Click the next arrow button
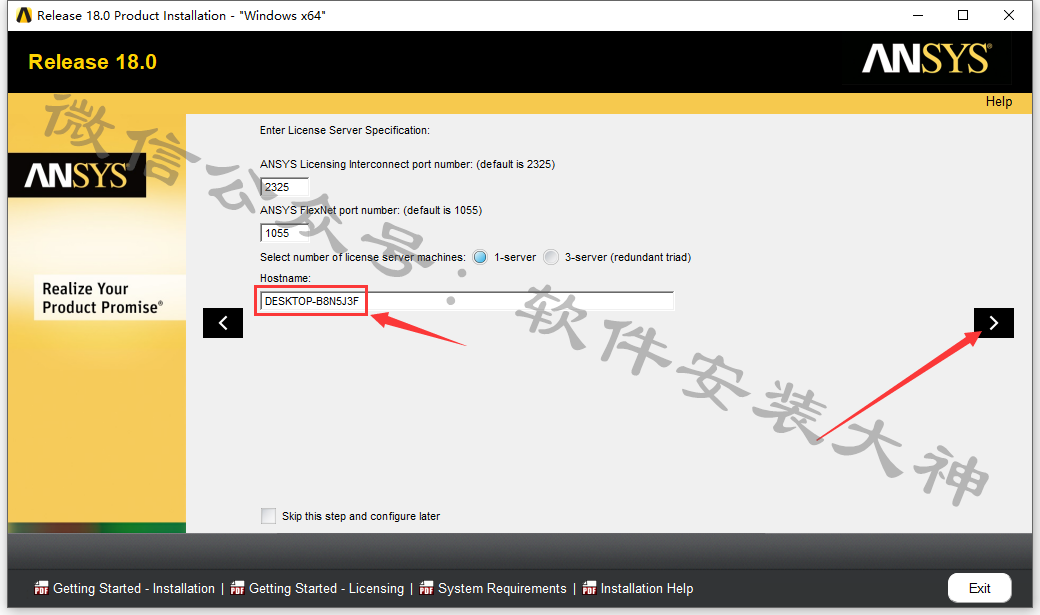This screenshot has width=1040, height=615. (994, 323)
